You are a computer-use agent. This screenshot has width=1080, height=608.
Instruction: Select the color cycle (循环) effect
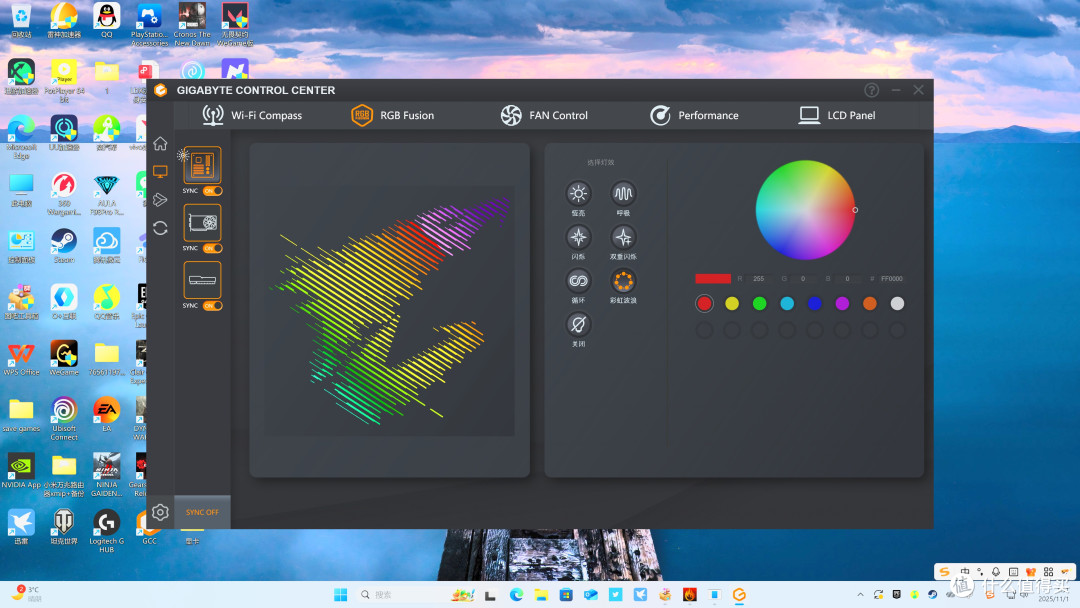(x=578, y=281)
